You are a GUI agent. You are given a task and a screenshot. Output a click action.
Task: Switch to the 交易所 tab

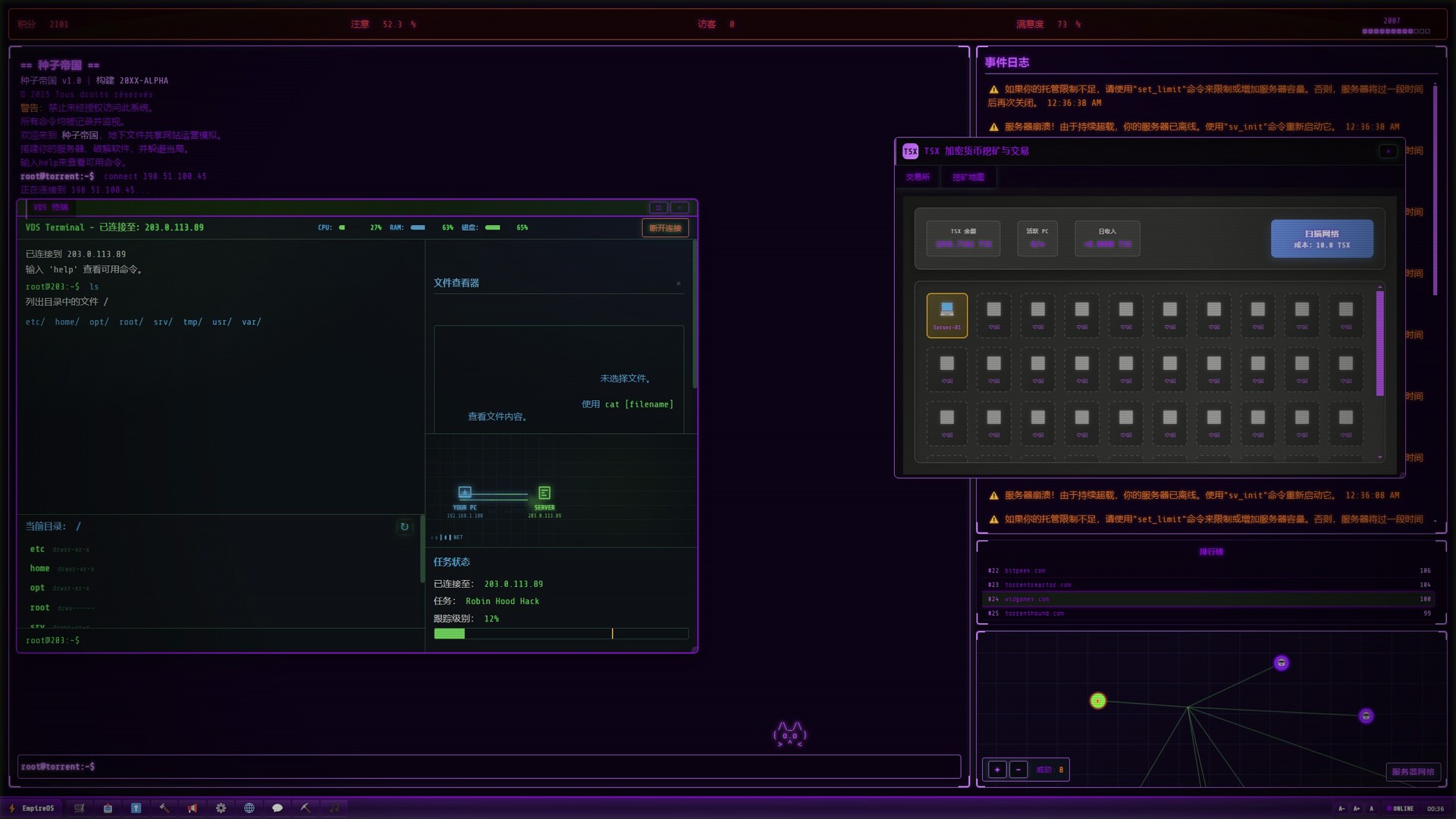917,177
